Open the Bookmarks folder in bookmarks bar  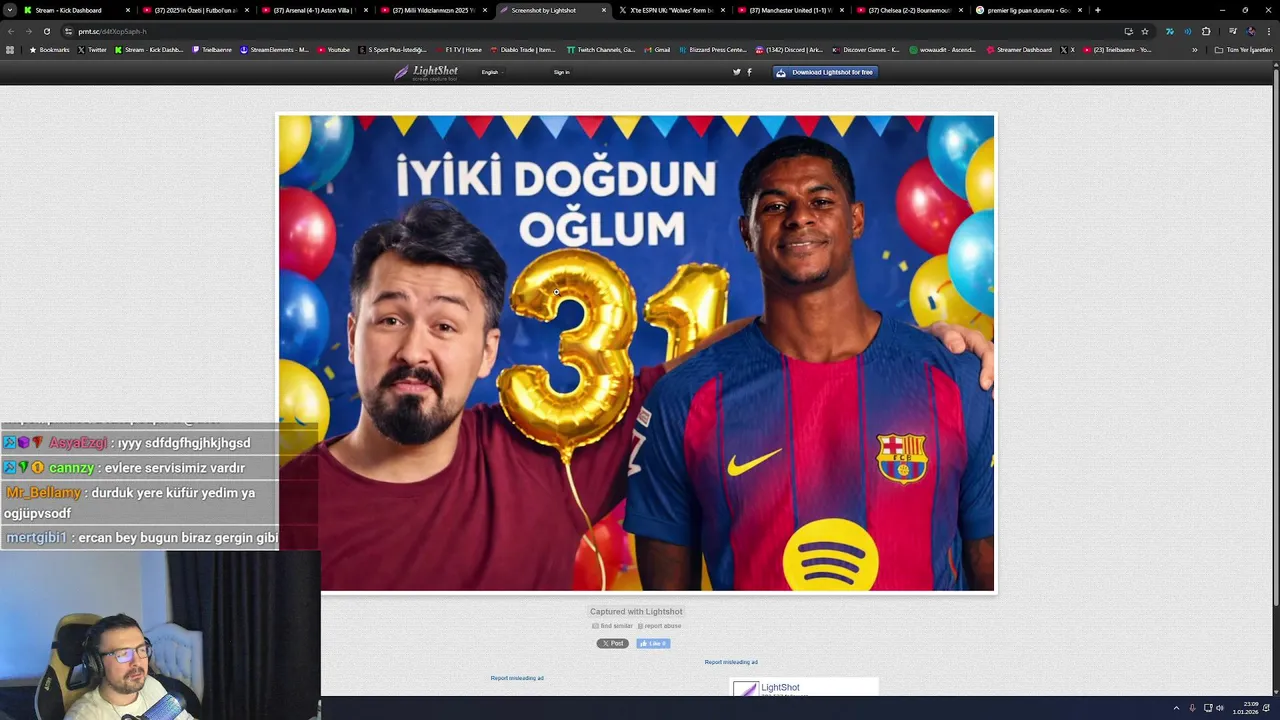pyautogui.click(x=49, y=49)
